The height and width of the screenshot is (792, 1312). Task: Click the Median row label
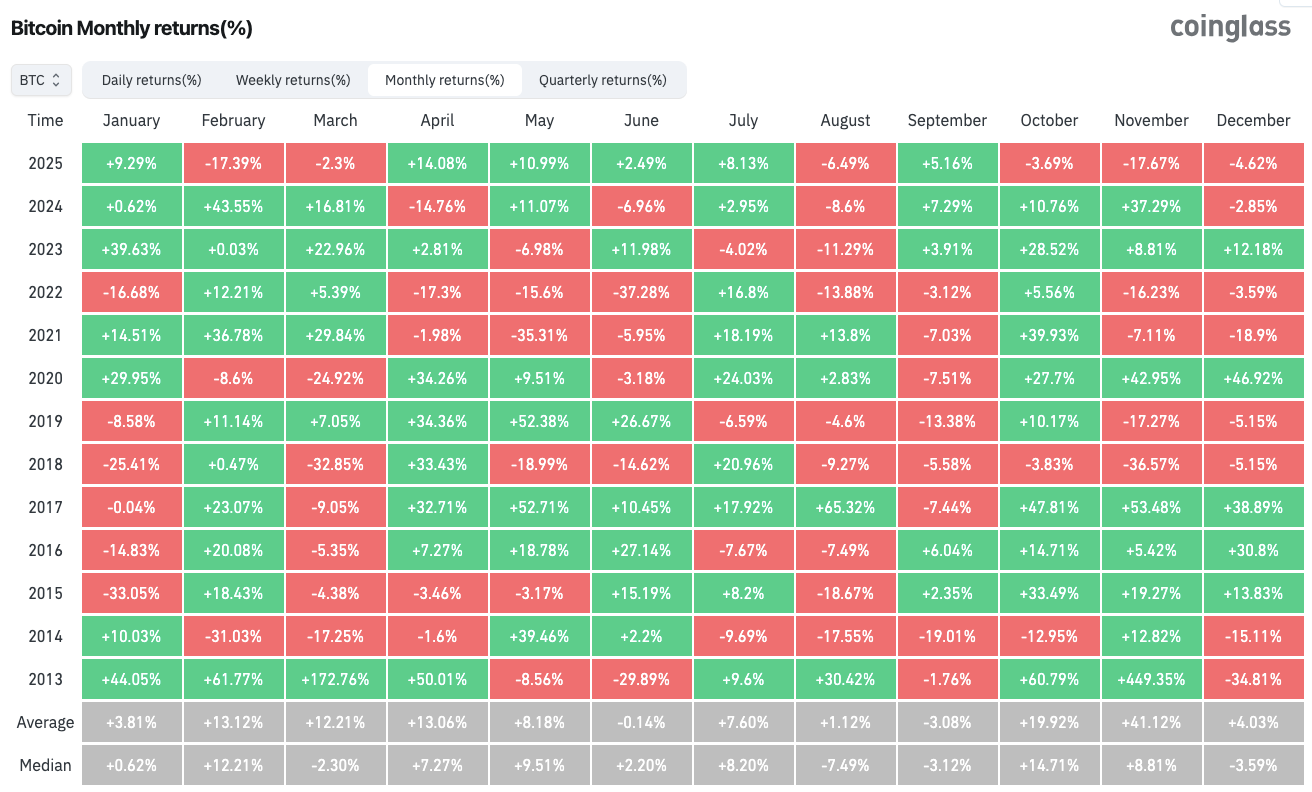[x=45, y=765]
